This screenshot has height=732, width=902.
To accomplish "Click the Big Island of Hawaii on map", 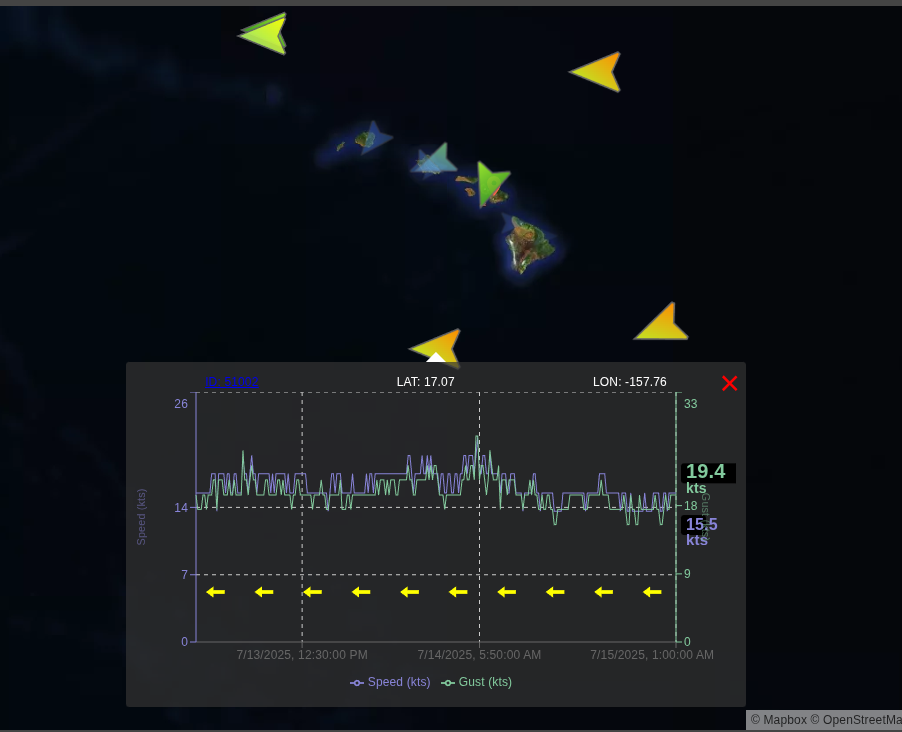I will click(528, 245).
